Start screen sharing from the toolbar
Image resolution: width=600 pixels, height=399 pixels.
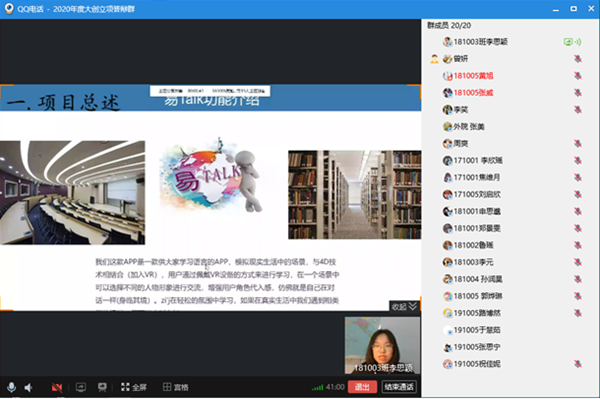pos(81,387)
